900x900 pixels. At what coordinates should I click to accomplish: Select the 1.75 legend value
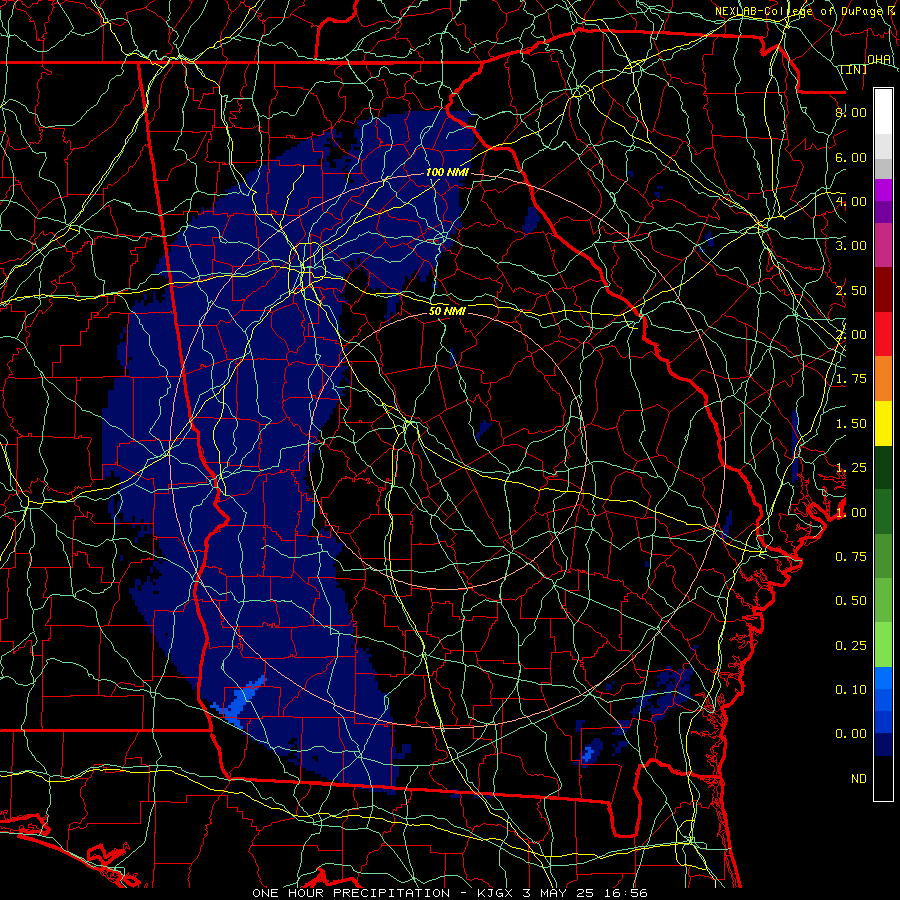851,379
